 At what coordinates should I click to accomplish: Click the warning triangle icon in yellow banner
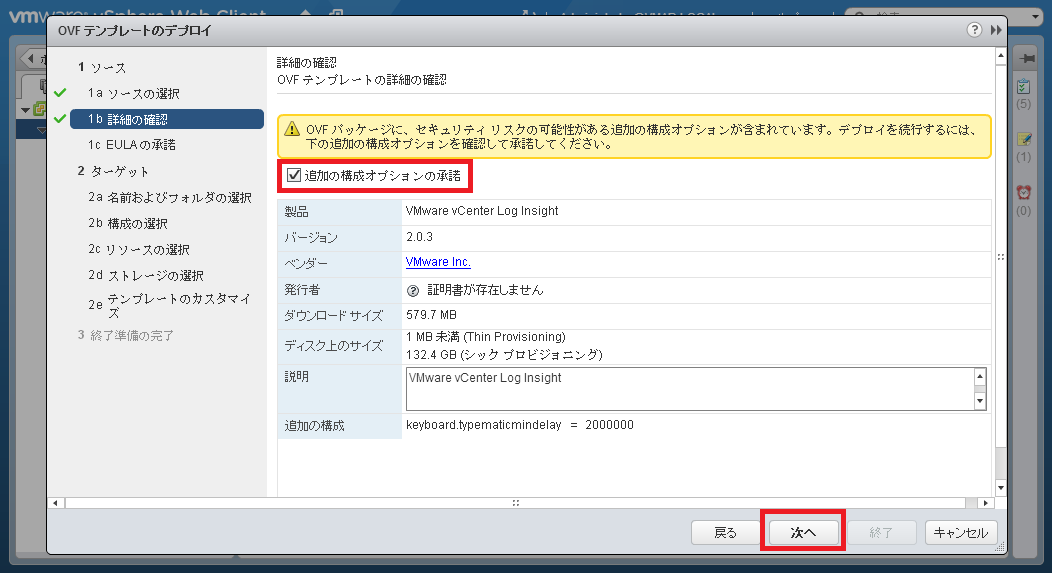point(291,129)
